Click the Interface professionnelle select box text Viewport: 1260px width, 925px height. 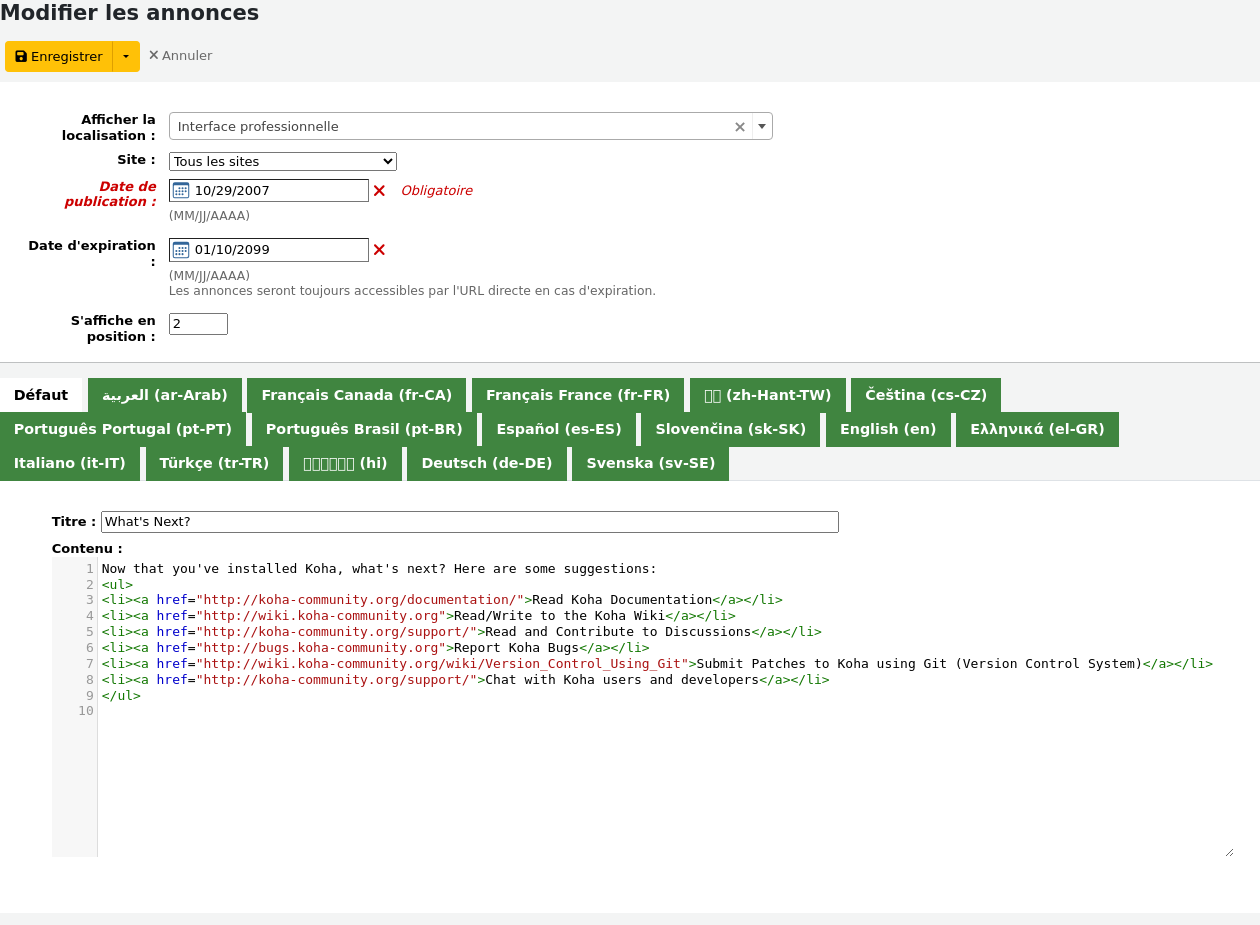tap(258, 127)
